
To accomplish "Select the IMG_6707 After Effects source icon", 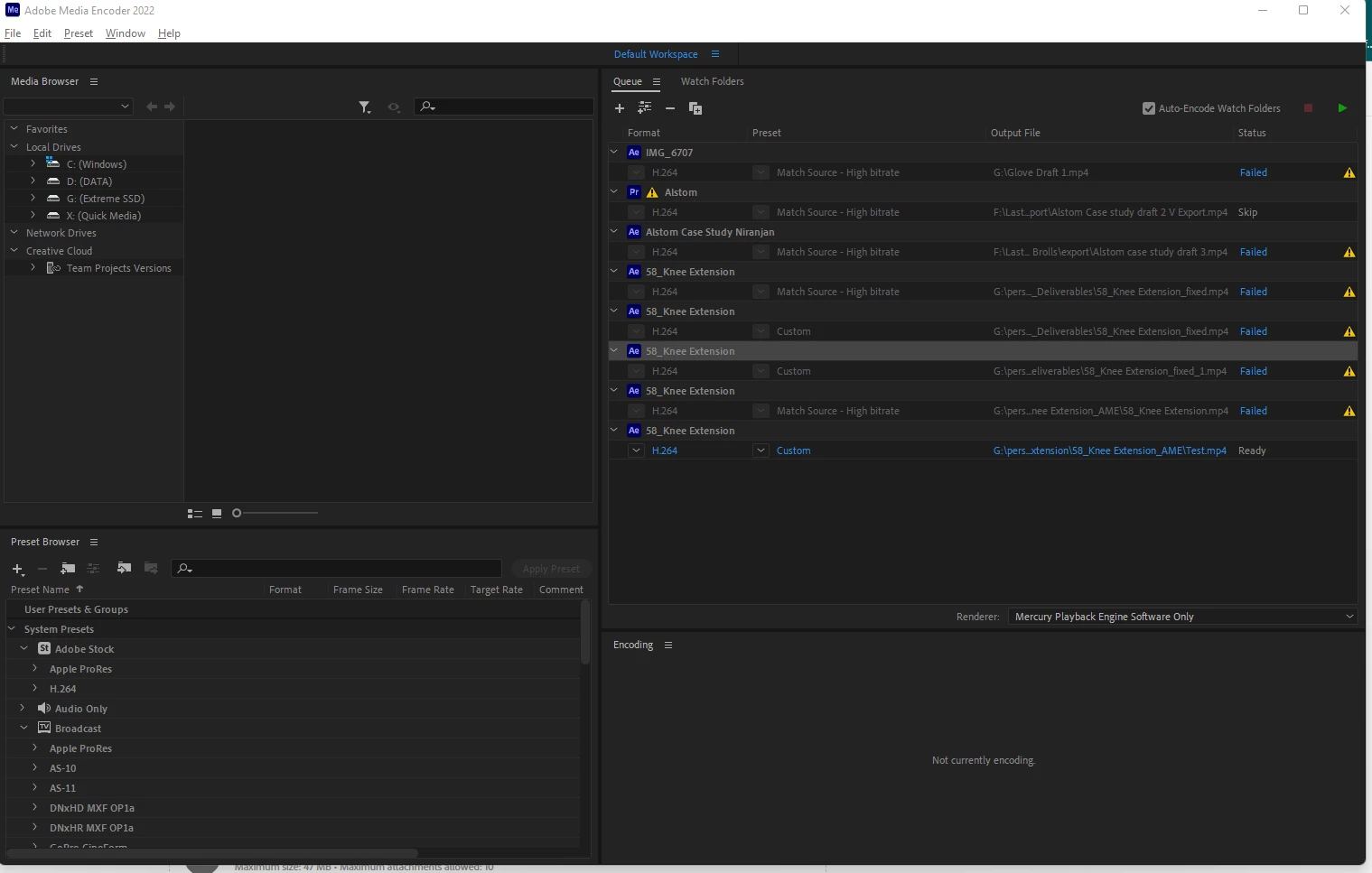I will tap(634, 153).
